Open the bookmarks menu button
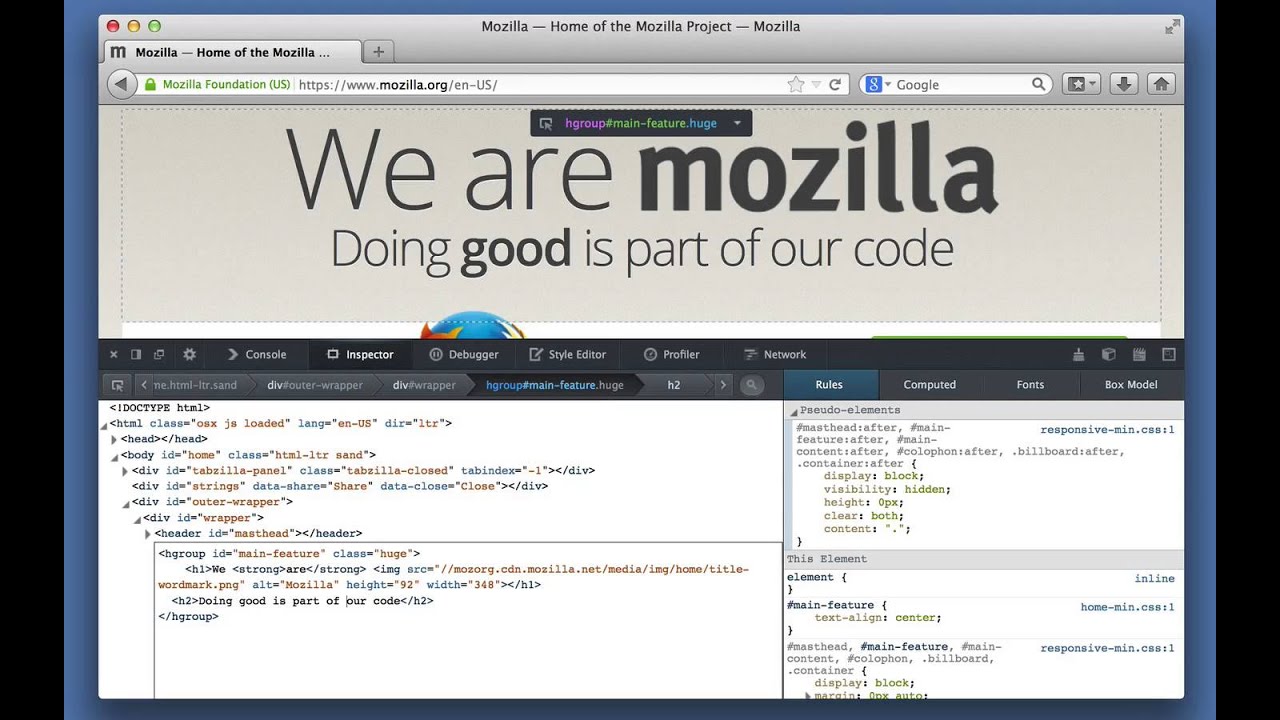The image size is (1280, 720). pos(1081,85)
